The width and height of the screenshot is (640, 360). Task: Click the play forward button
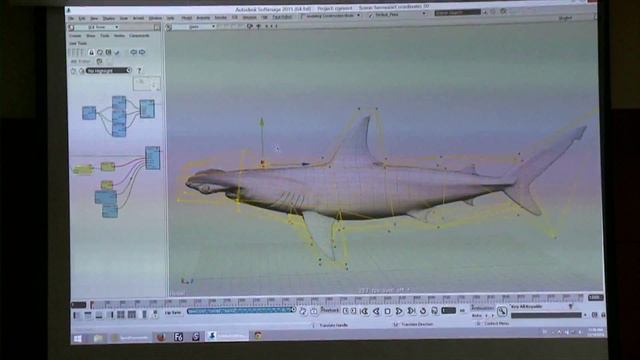pos(399,311)
